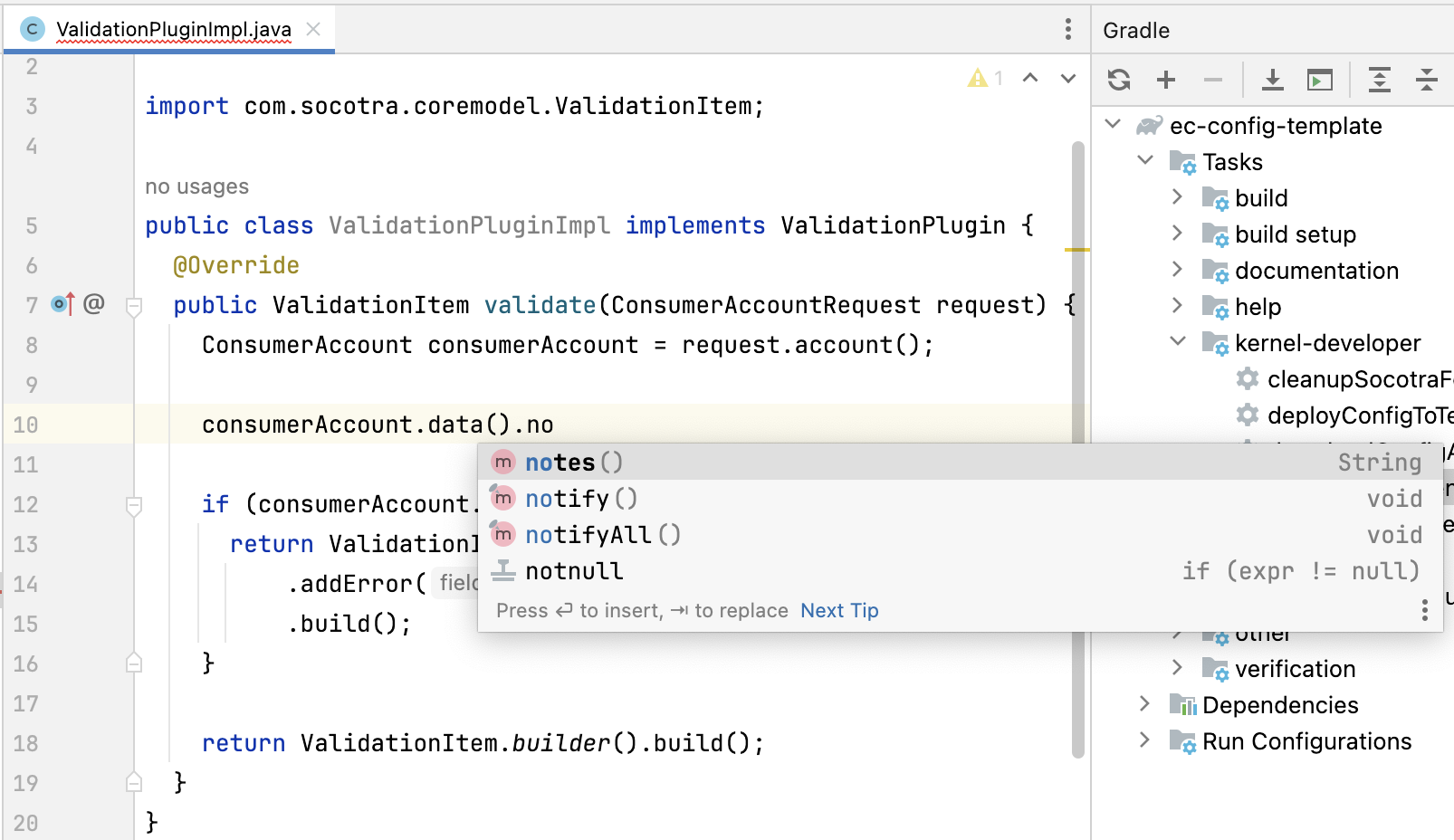
Task: Click the warning indicator in the editor
Action: 985,79
